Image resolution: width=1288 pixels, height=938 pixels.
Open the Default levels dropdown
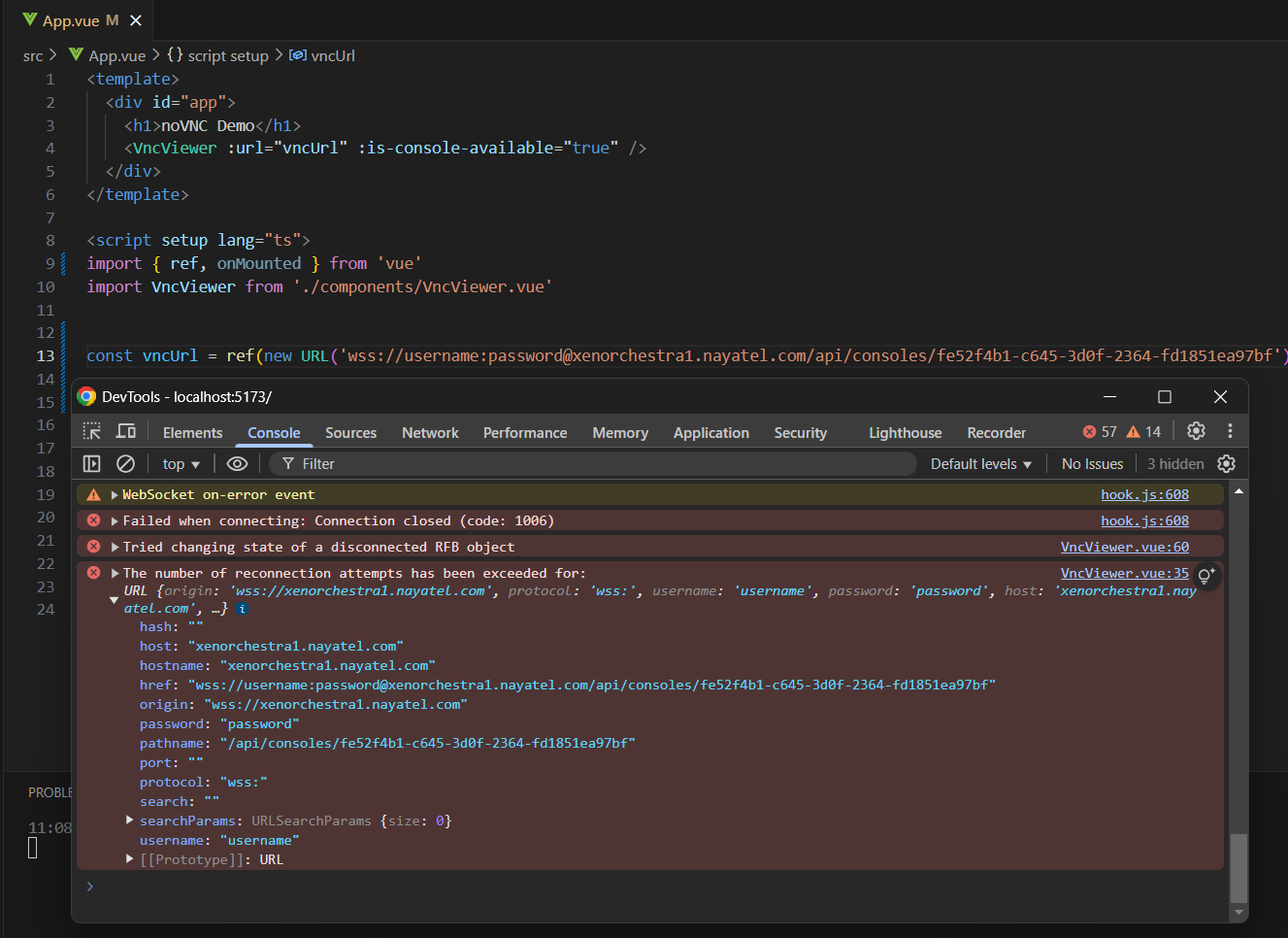[981, 464]
